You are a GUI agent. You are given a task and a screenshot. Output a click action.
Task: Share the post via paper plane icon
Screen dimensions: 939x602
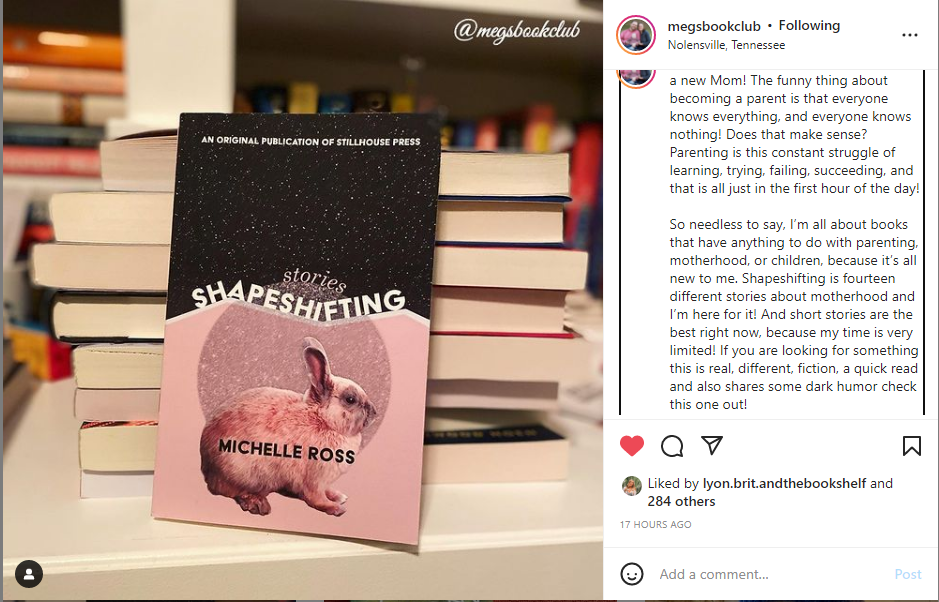click(711, 445)
